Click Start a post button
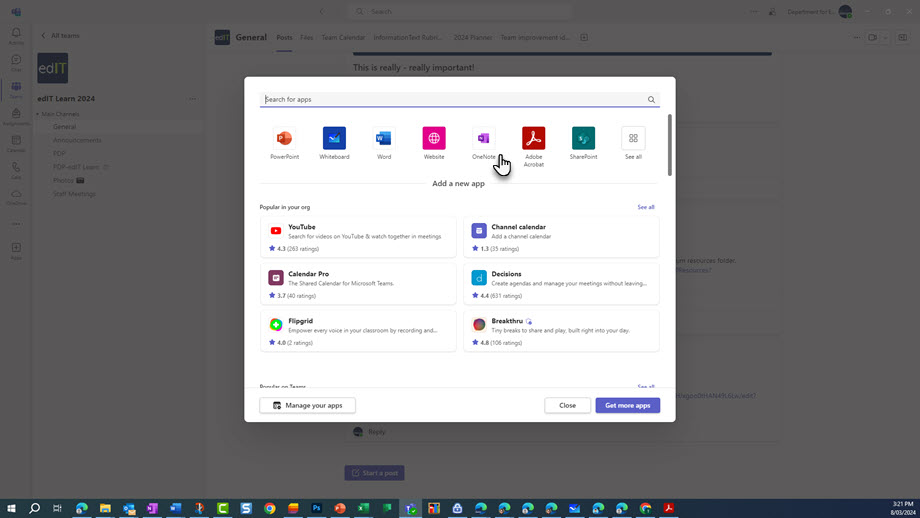The image size is (920, 518). (x=374, y=473)
